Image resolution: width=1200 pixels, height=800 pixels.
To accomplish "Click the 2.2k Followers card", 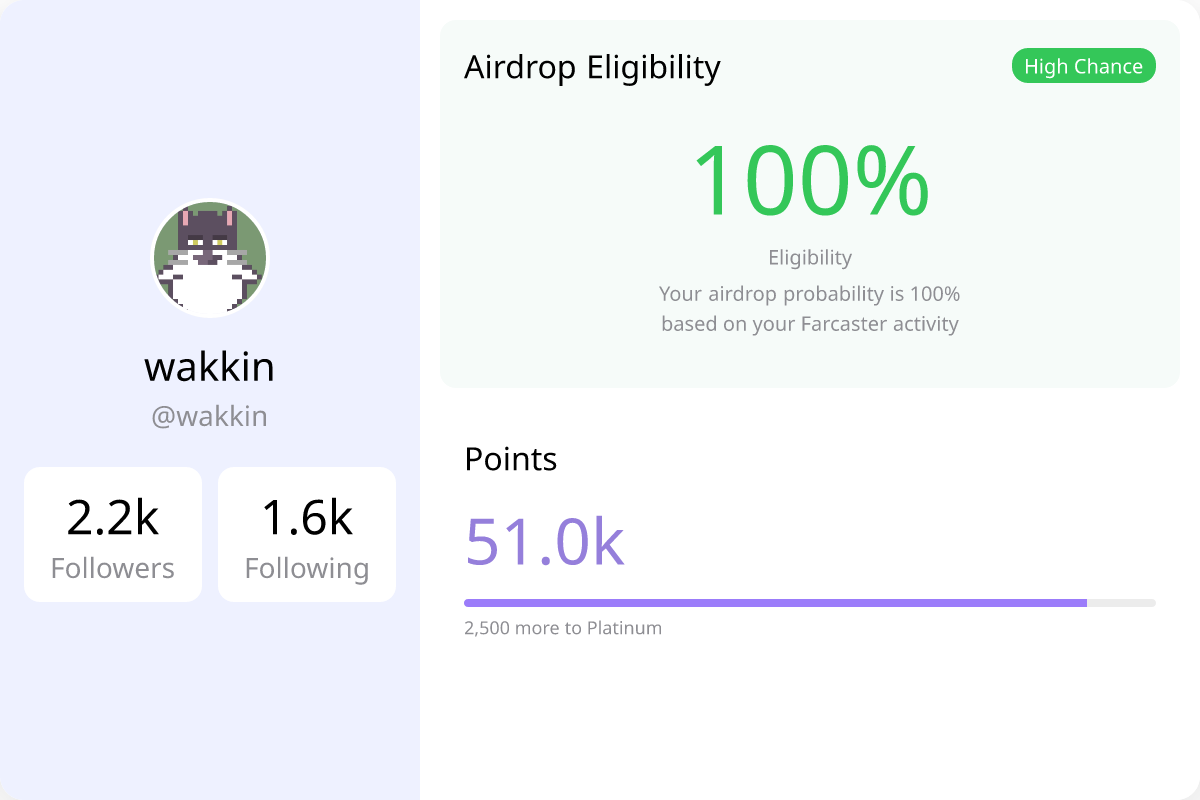I will 113,535.
